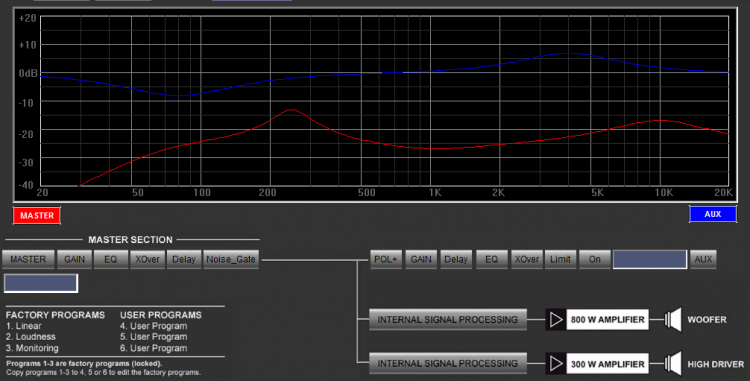Click the woofer amplifier triangle icon
Viewport: 750px width, 381px height.
556,319
